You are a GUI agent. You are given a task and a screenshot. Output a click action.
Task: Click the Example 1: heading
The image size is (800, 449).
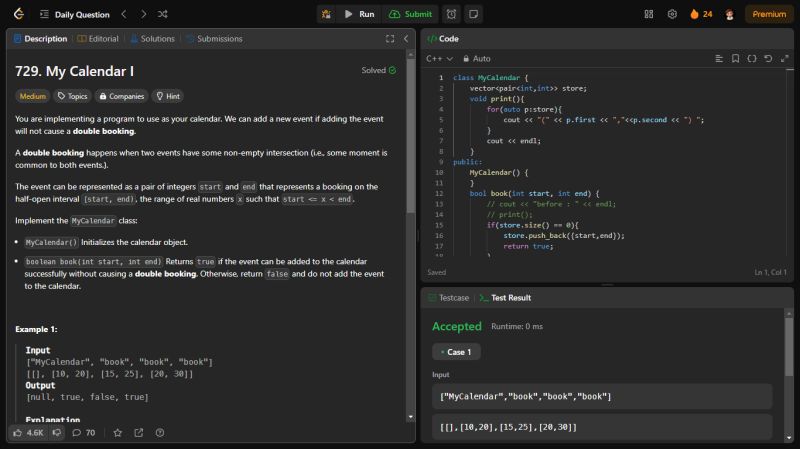coord(36,329)
